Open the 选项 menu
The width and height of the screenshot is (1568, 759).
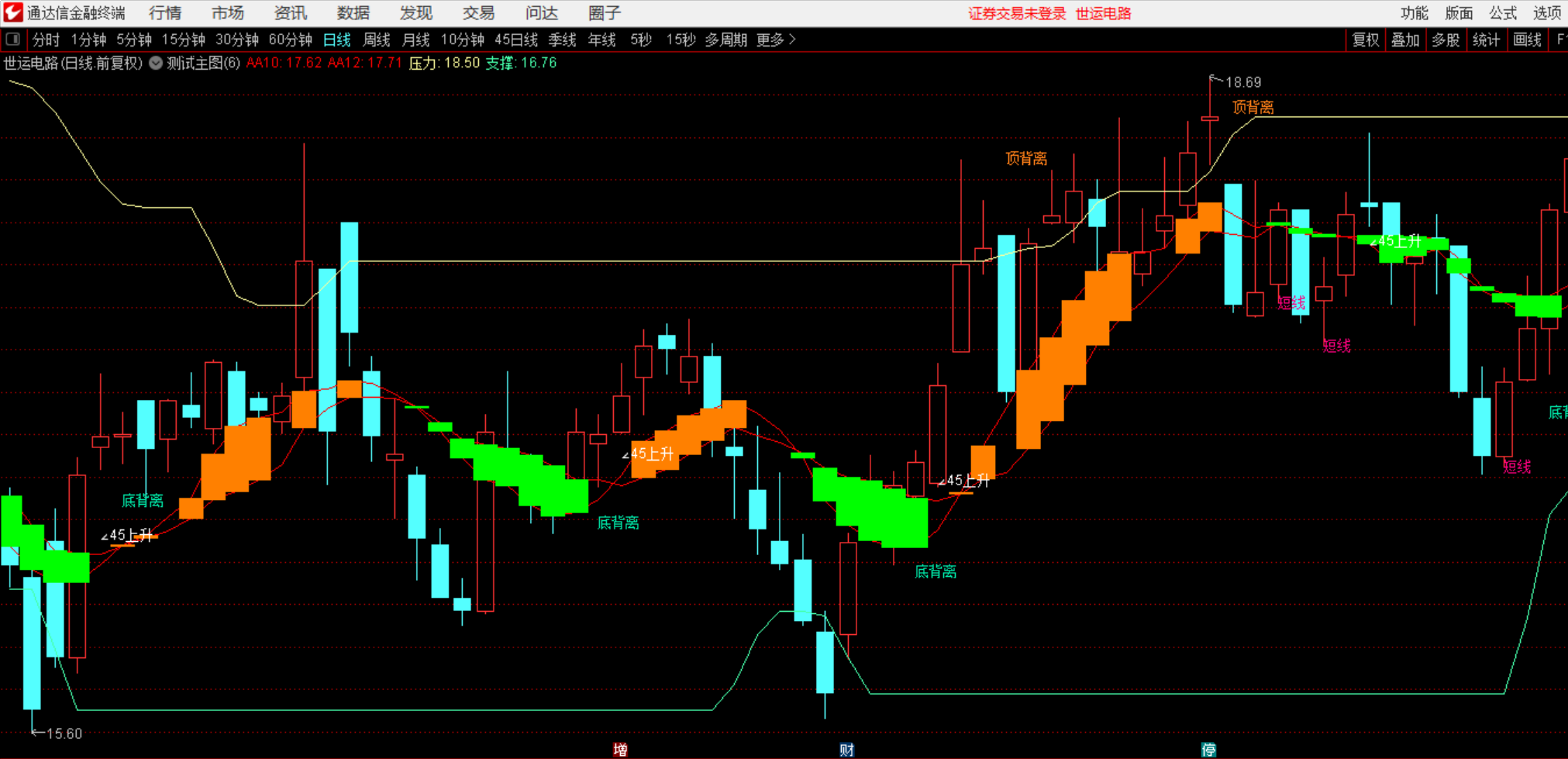1547,13
